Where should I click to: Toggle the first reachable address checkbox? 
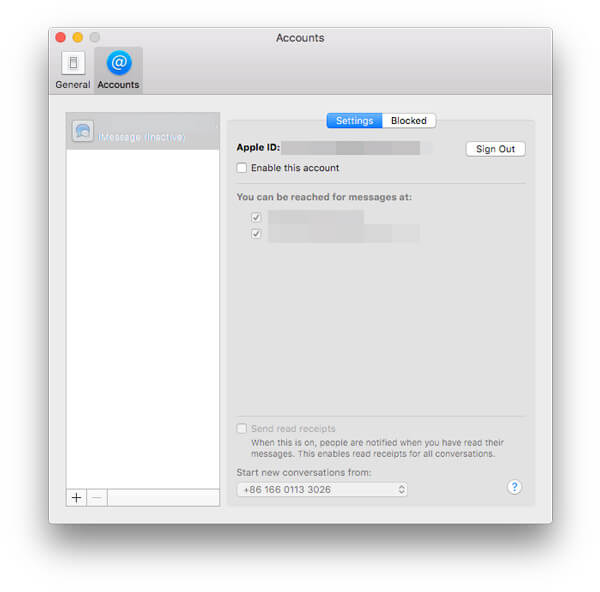(256, 217)
